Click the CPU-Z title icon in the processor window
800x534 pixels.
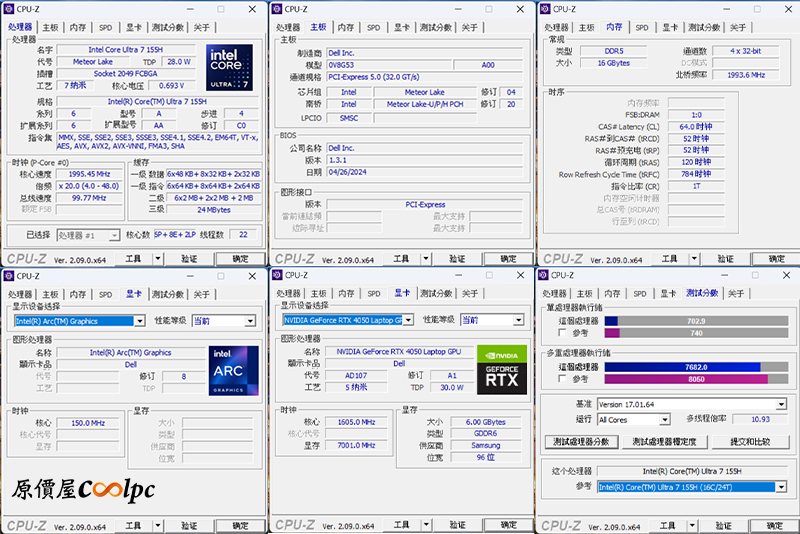click(9, 9)
